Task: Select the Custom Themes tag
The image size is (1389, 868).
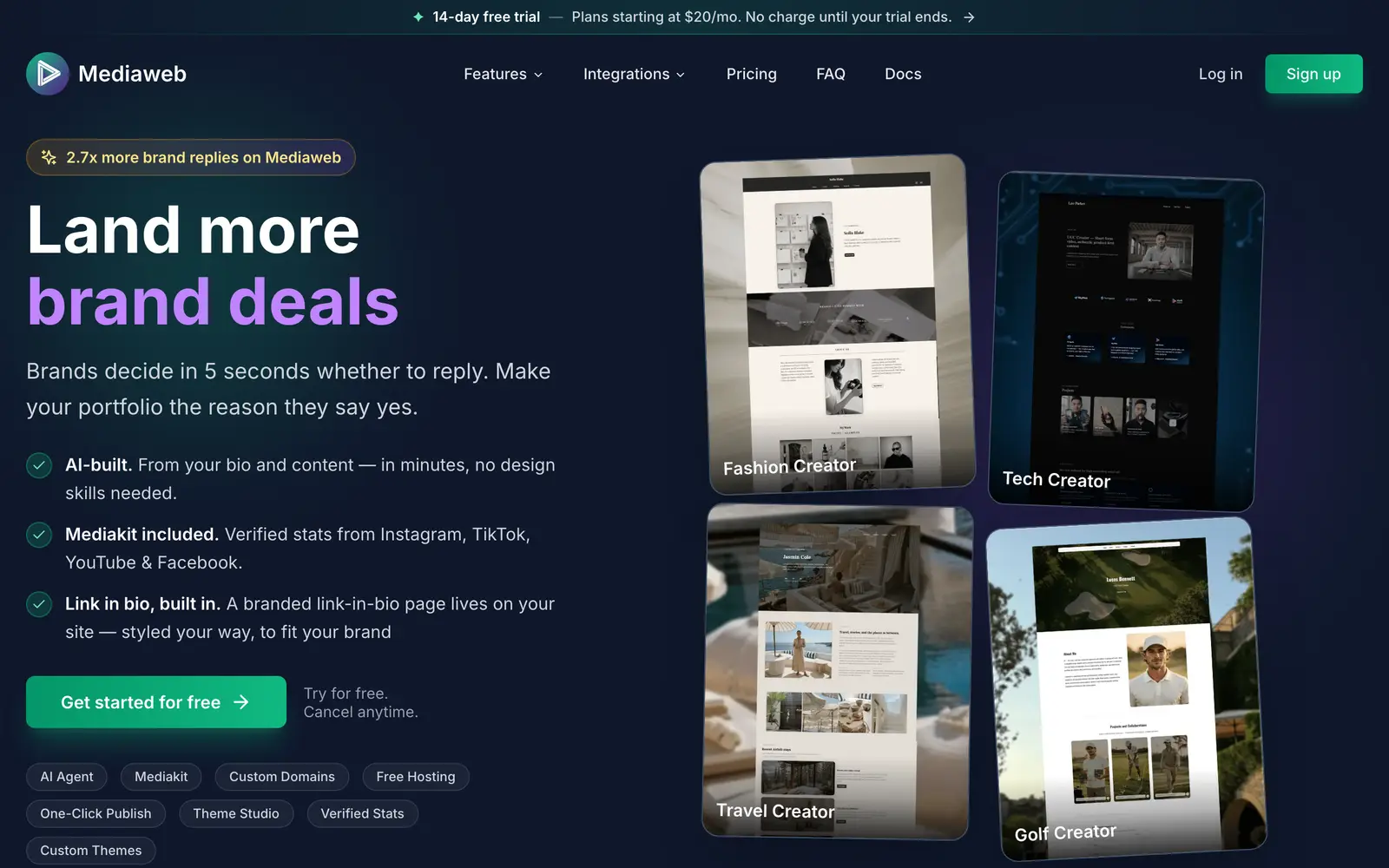Action: click(91, 851)
